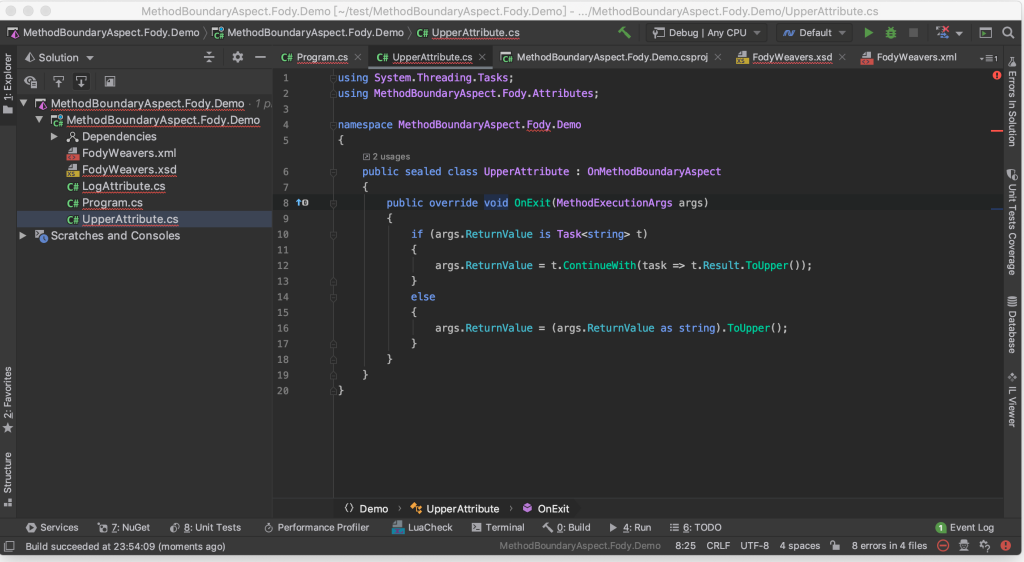Click the errors stop-sign icon in status bar
Screen dimensions: 1024x562
tap(942, 546)
